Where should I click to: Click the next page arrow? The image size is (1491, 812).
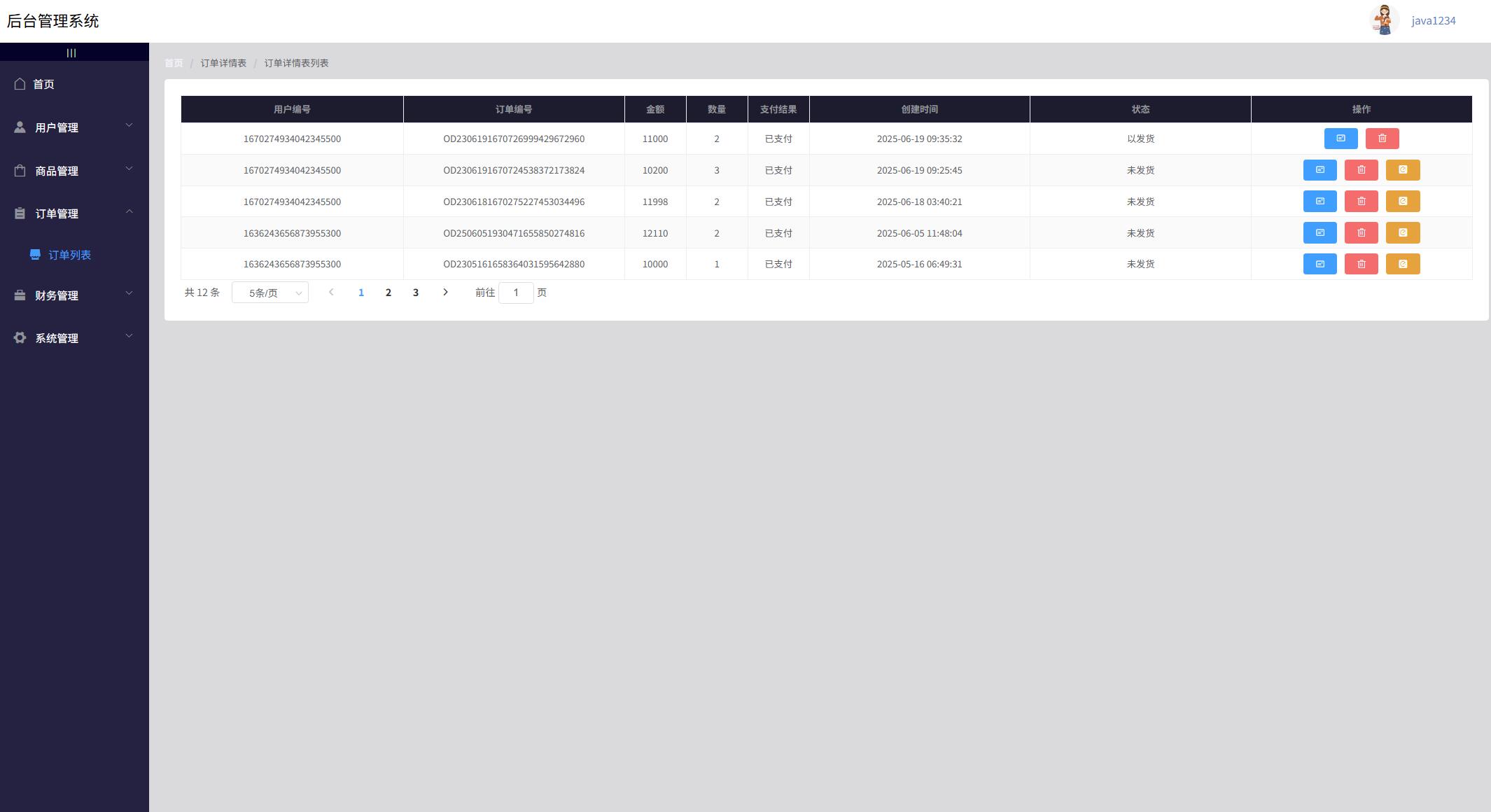(445, 293)
